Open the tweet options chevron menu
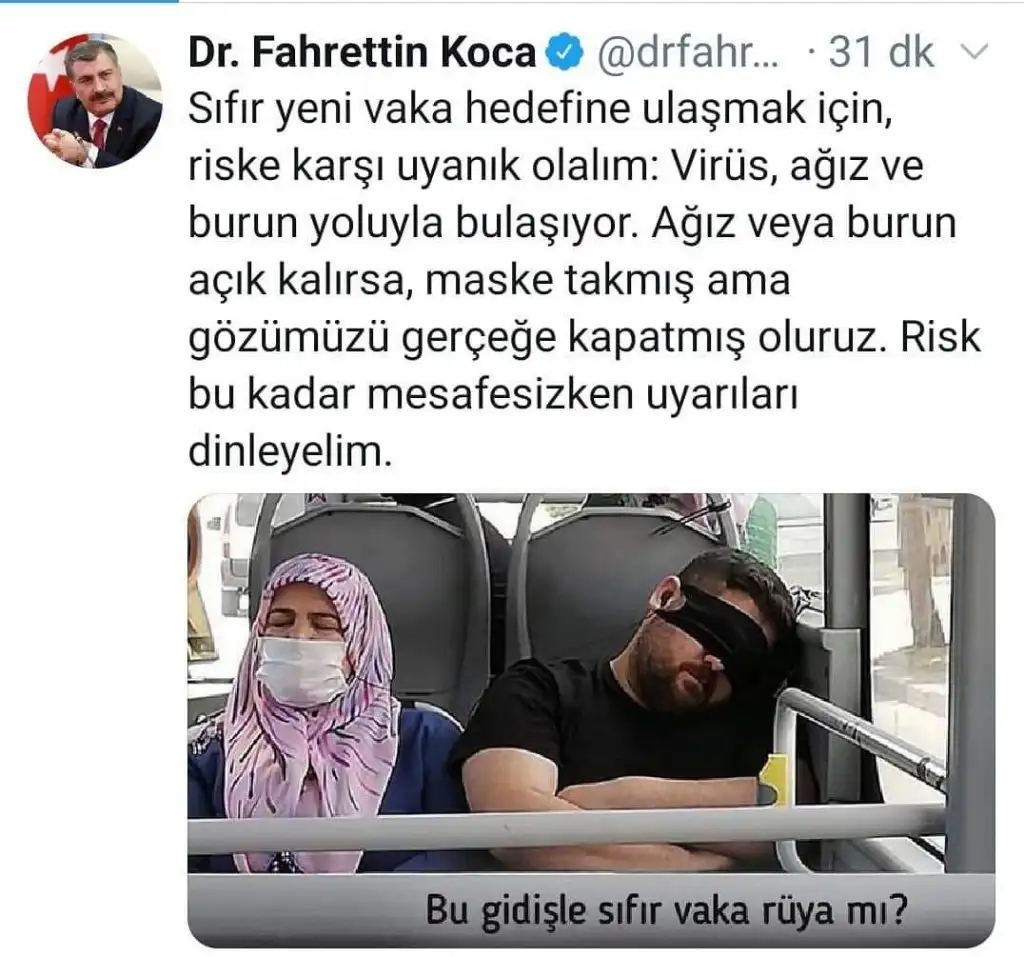 pos(975,52)
